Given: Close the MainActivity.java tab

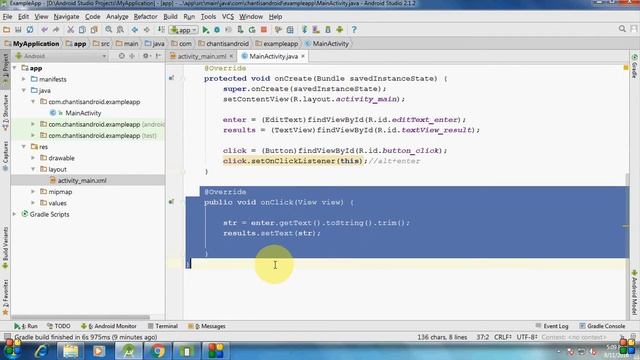Looking at the screenshot, I should [303, 56].
